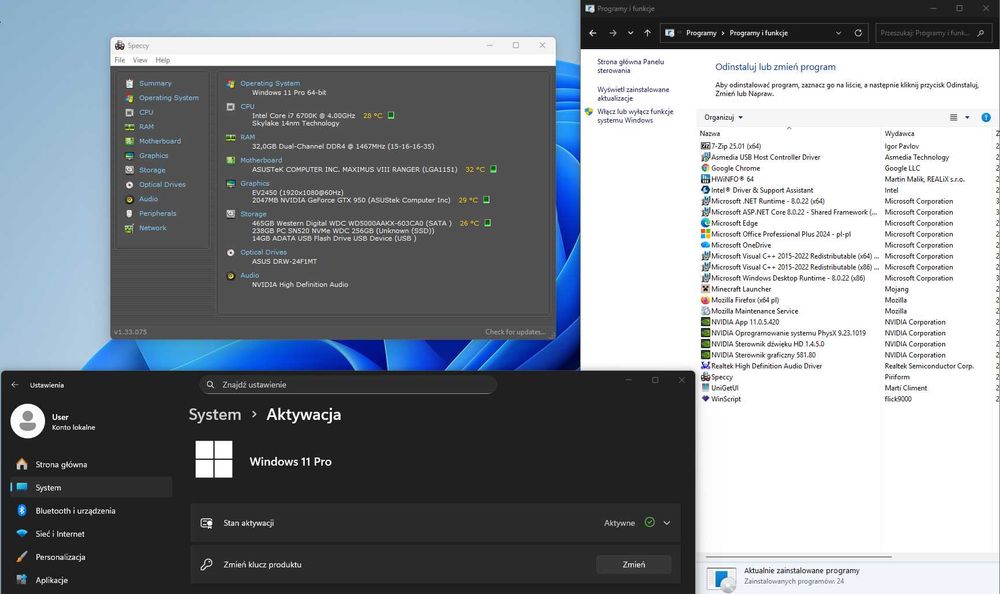Screen dimensions: 1000x594
Task: Expand the Stan aktywacji row chevron
Action: 666,523
